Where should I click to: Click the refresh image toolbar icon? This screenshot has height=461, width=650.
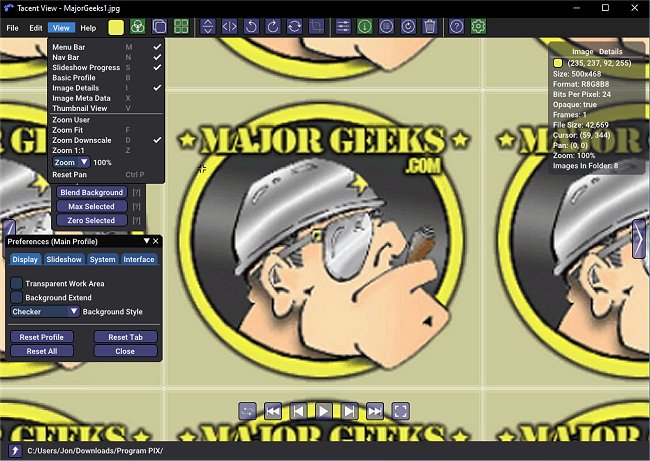point(408,27)
